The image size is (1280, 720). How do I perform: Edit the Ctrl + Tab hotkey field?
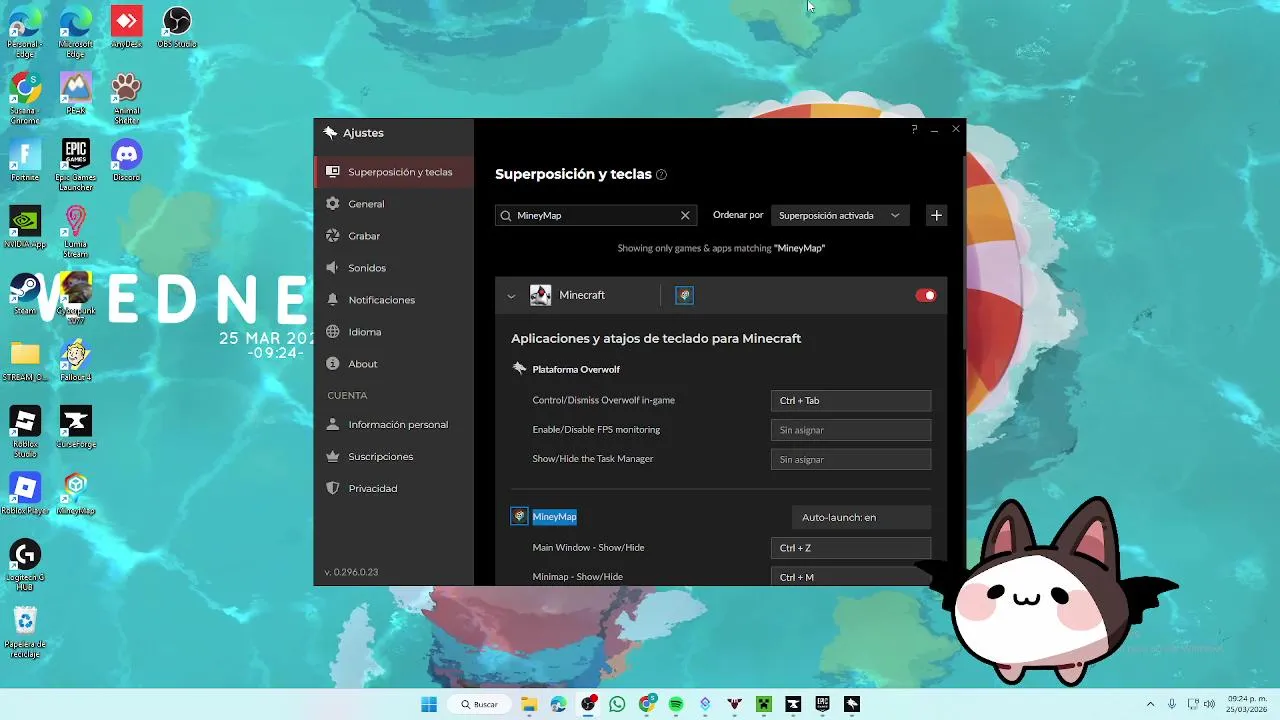coord(851,400)
